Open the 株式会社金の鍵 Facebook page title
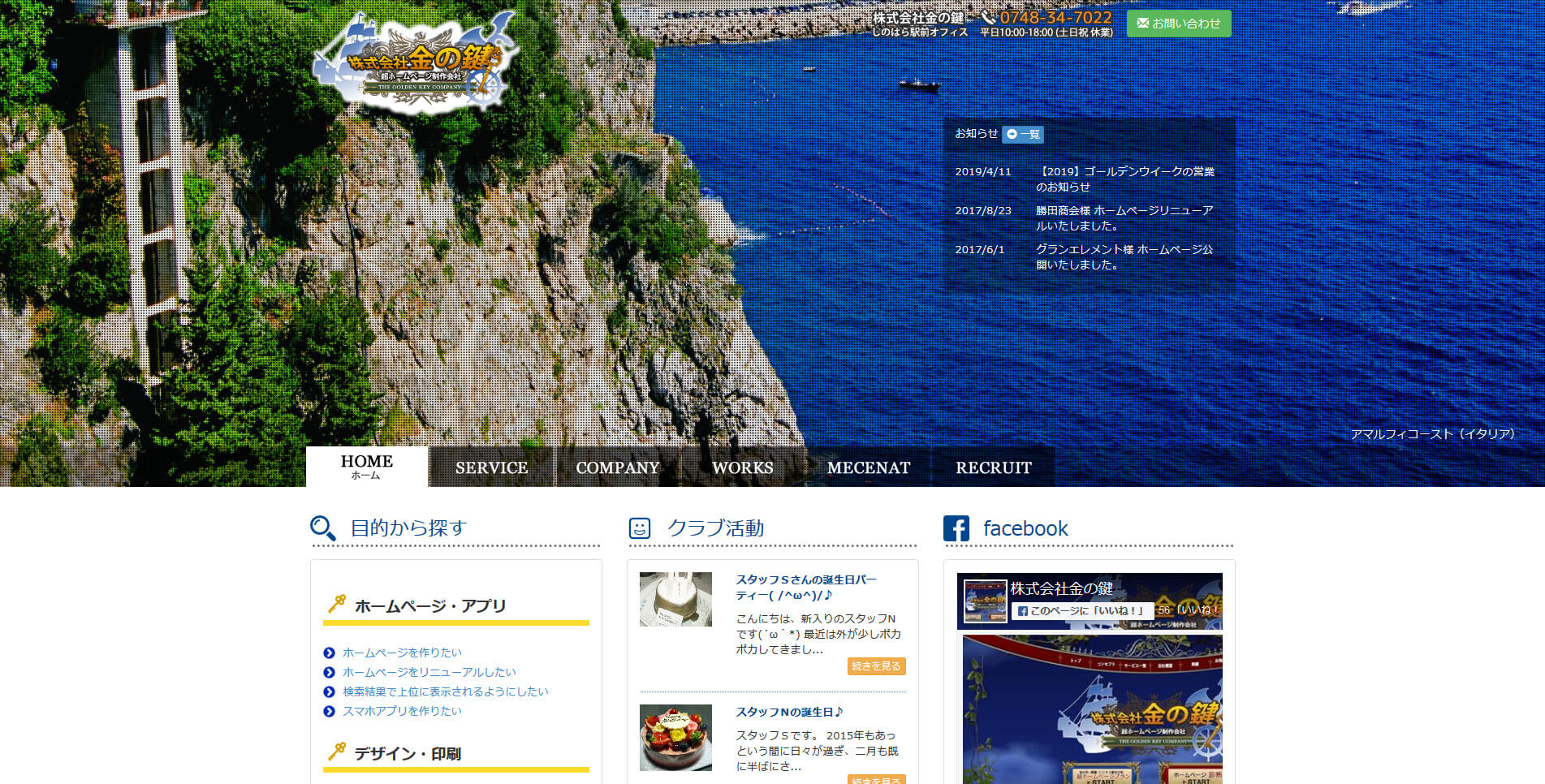Viewport: 1545px width, 784px height. (1061, 588)
